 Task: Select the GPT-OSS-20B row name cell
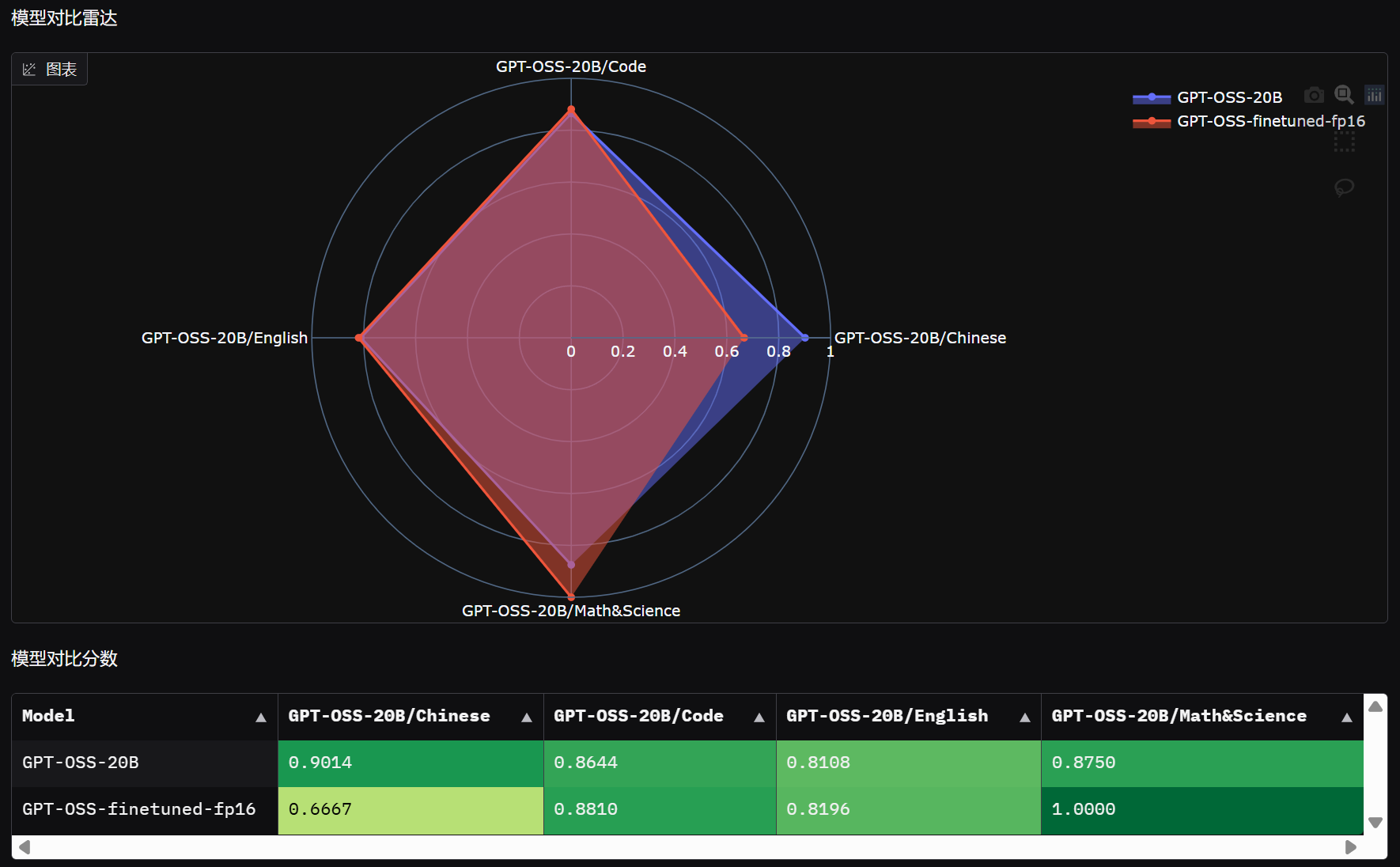[145, 763]
